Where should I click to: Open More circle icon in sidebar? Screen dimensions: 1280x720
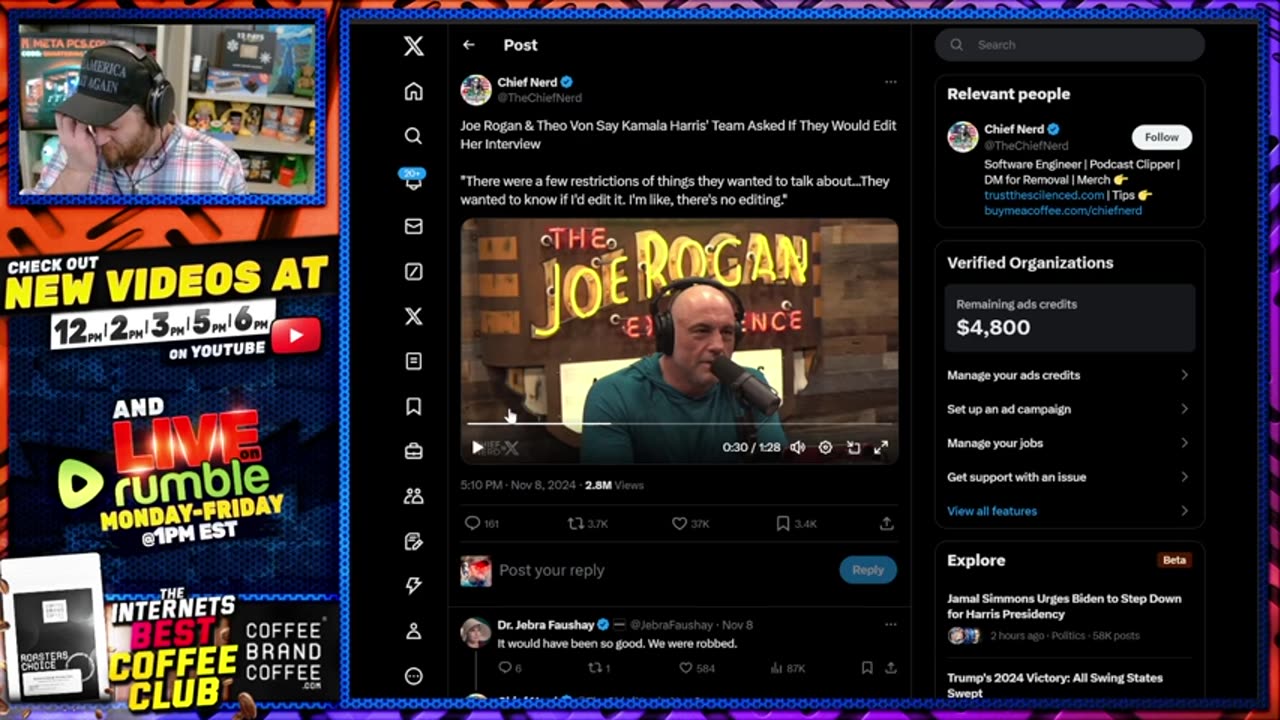pyautogui.click(x=414, y=676)
